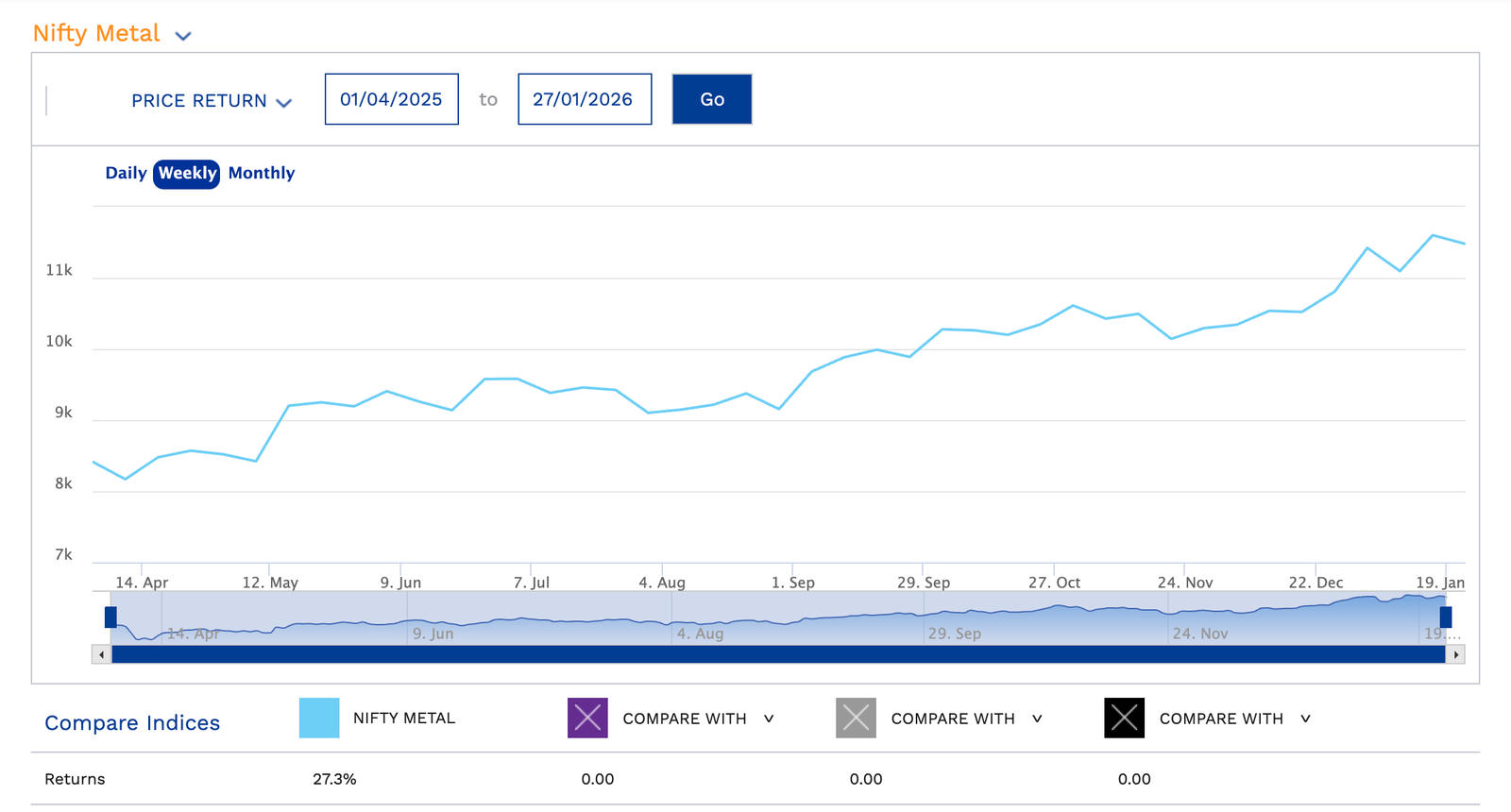Viewport: 1511px width, 812px height.
Task: Switch to the Daily view tab
Action: pos(126,173)
